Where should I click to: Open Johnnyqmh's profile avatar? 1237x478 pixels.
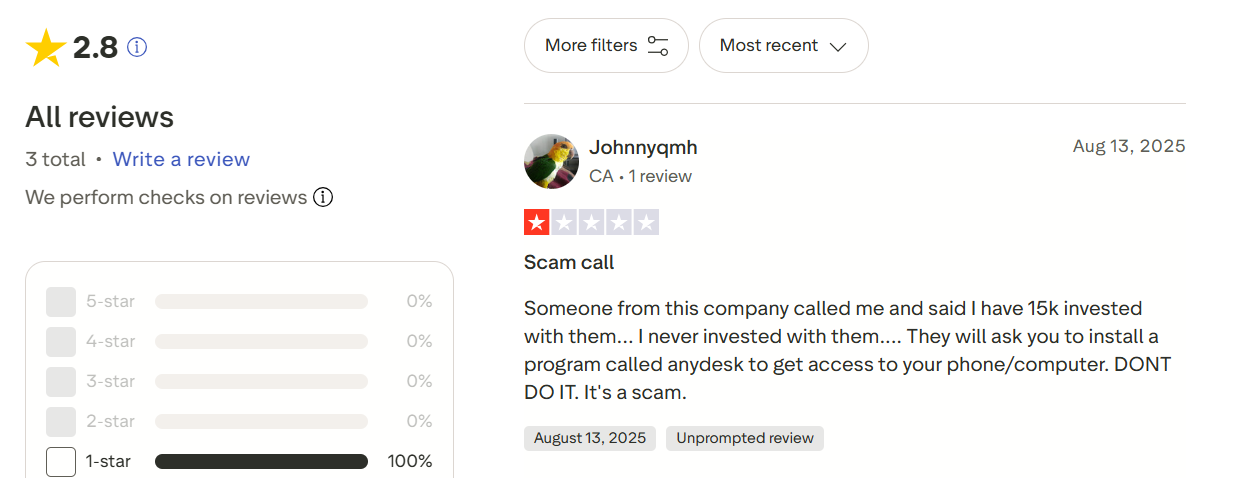pyautogui.click(x=551, y=161)
